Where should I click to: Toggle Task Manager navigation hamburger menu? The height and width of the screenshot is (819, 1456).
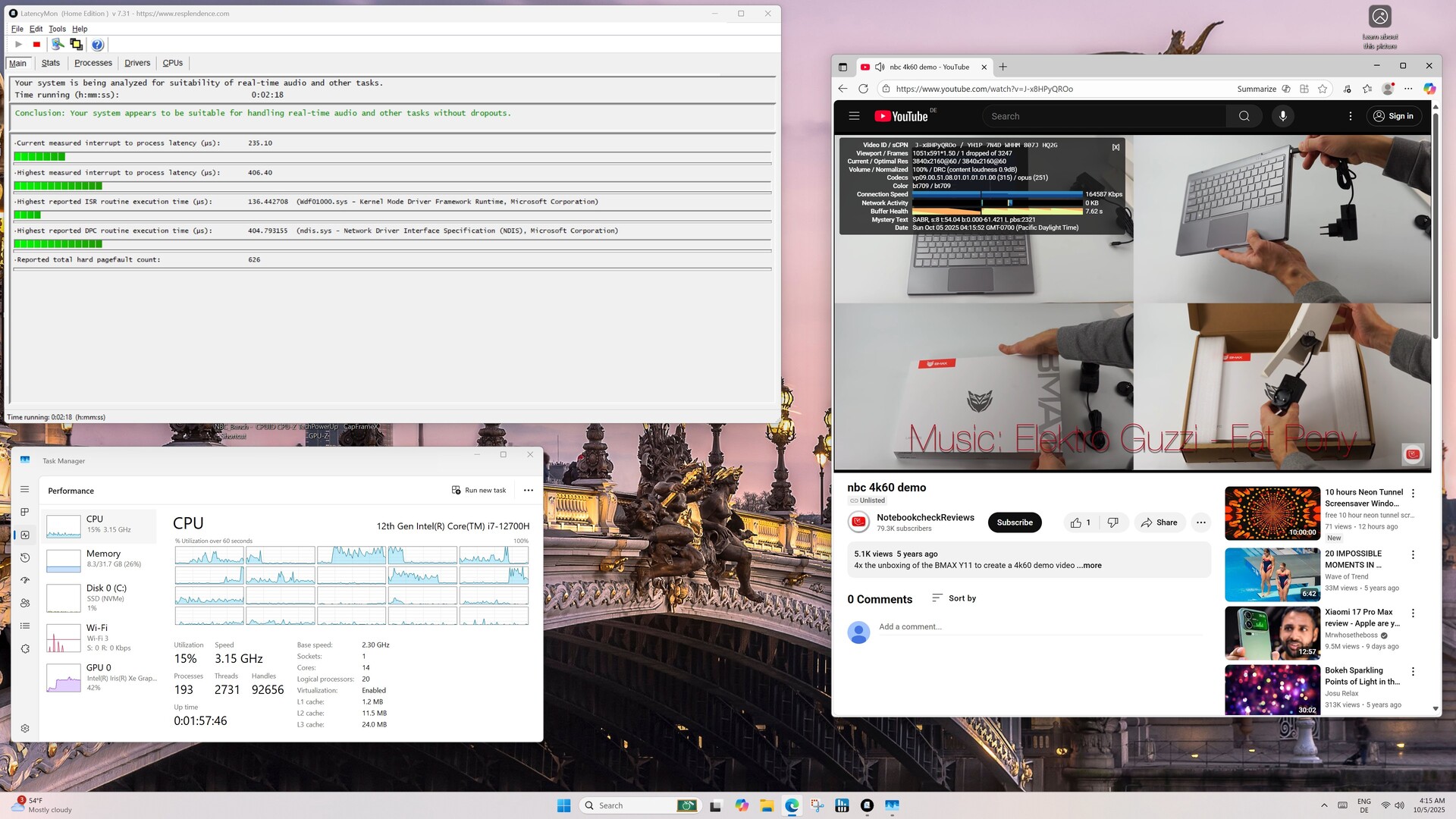25,489
